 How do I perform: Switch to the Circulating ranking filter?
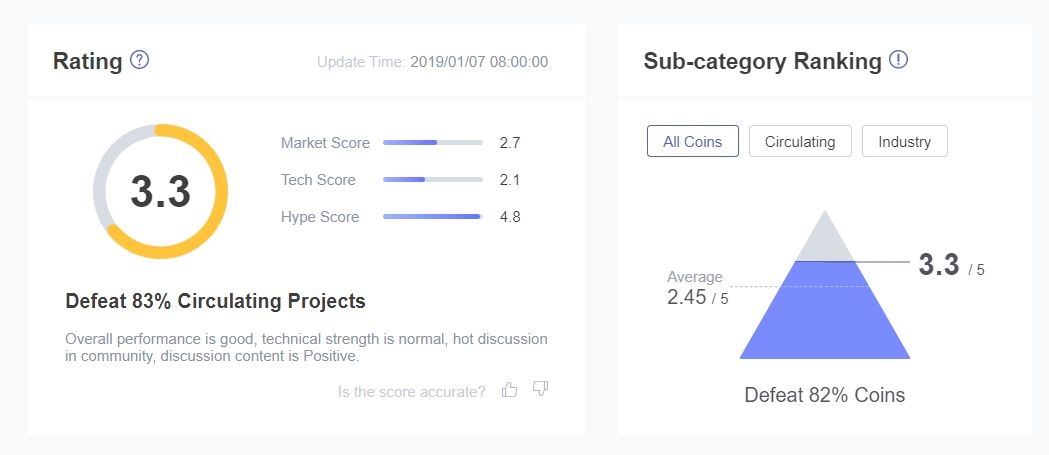[800, 141]
